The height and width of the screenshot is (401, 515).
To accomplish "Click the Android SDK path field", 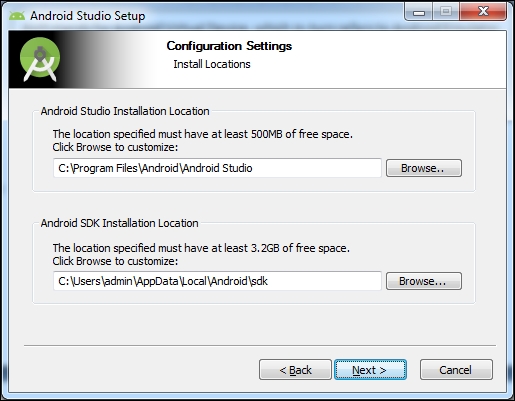I will click(217, 281).
